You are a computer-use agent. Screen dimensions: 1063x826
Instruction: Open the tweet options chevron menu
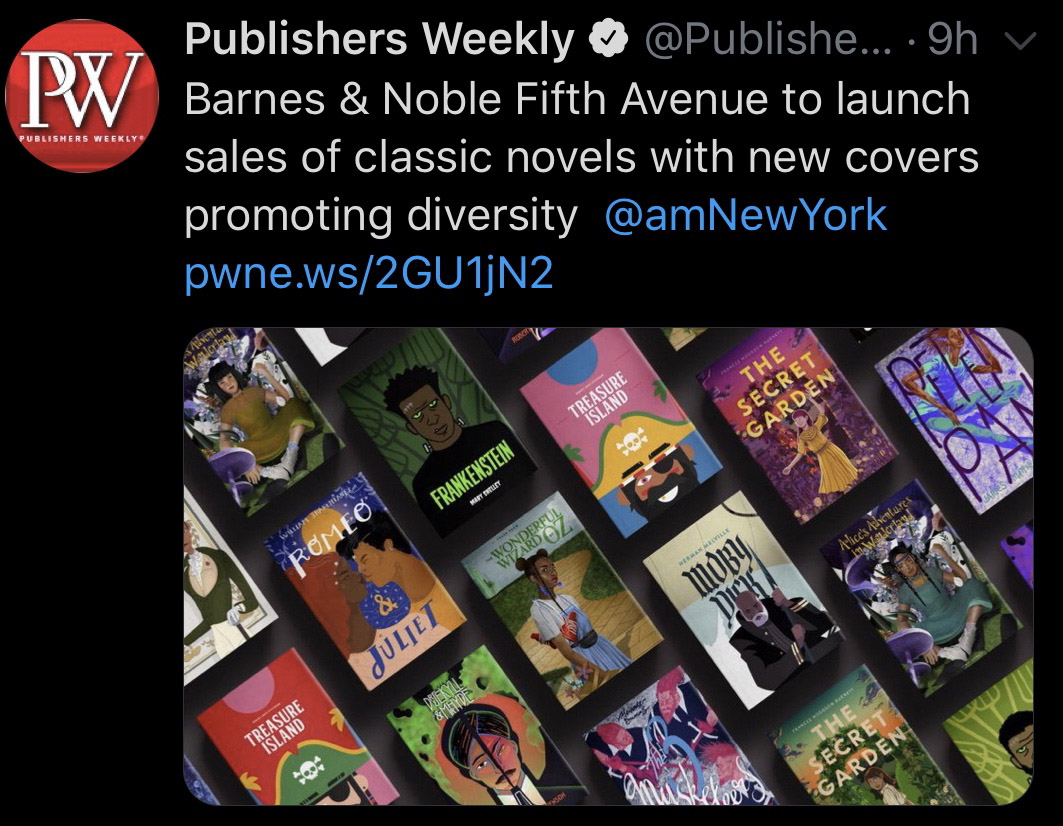point(1020,41)
